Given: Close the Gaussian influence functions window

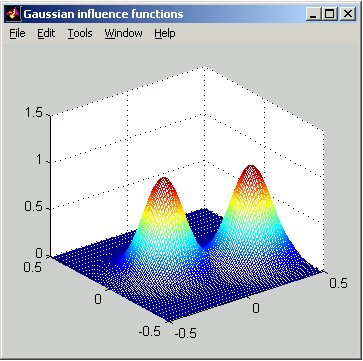Looking at the screenshot, I should pyautogui.click(x=348, y=14).
